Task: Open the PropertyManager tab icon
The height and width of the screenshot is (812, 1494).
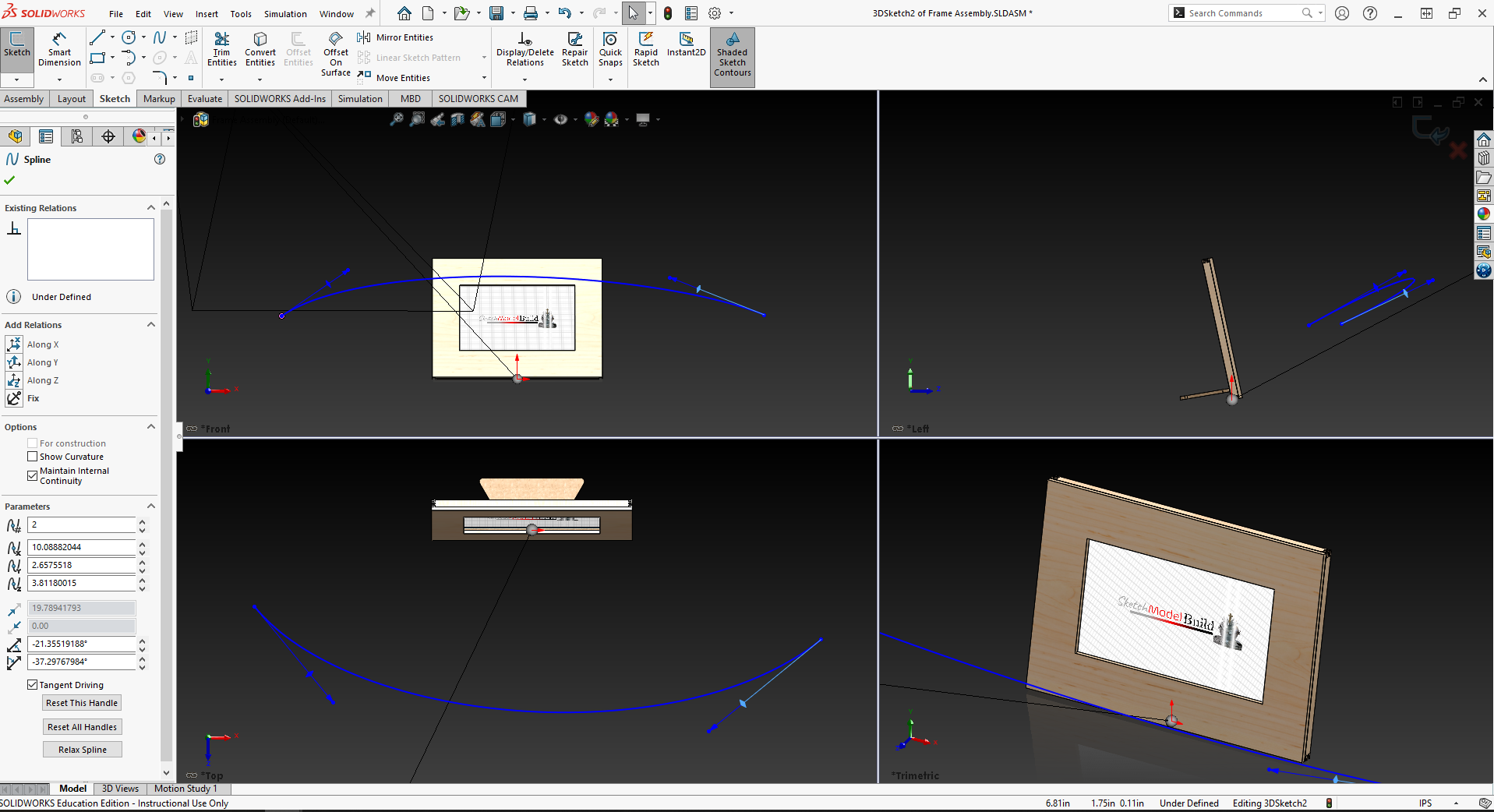Action: pos(46,136)
